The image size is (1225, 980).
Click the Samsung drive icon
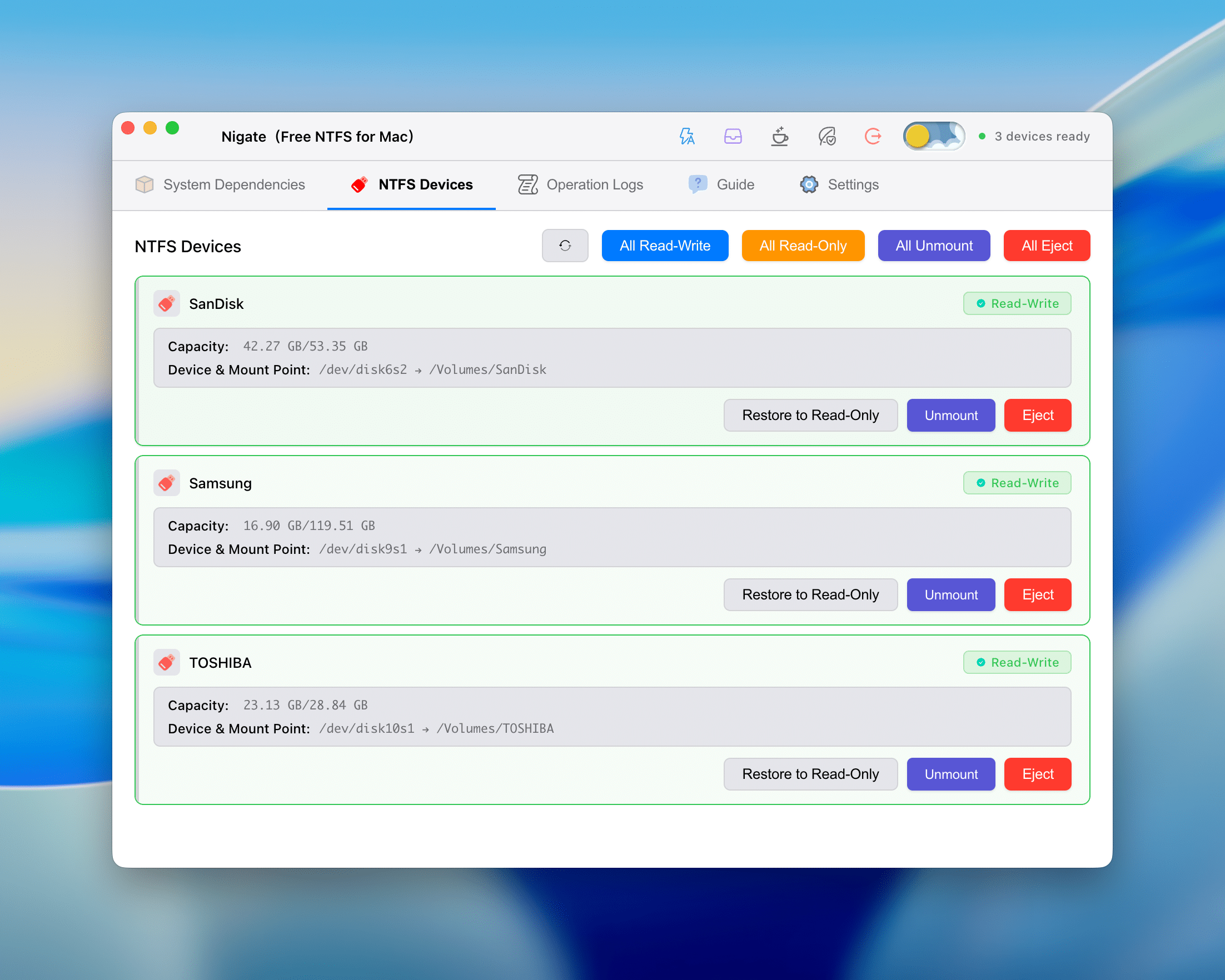(x=167, y=483)
